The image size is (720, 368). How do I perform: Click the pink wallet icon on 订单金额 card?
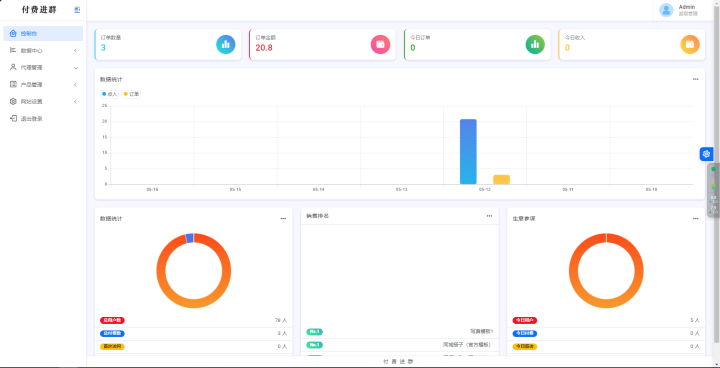pos(380,45)
